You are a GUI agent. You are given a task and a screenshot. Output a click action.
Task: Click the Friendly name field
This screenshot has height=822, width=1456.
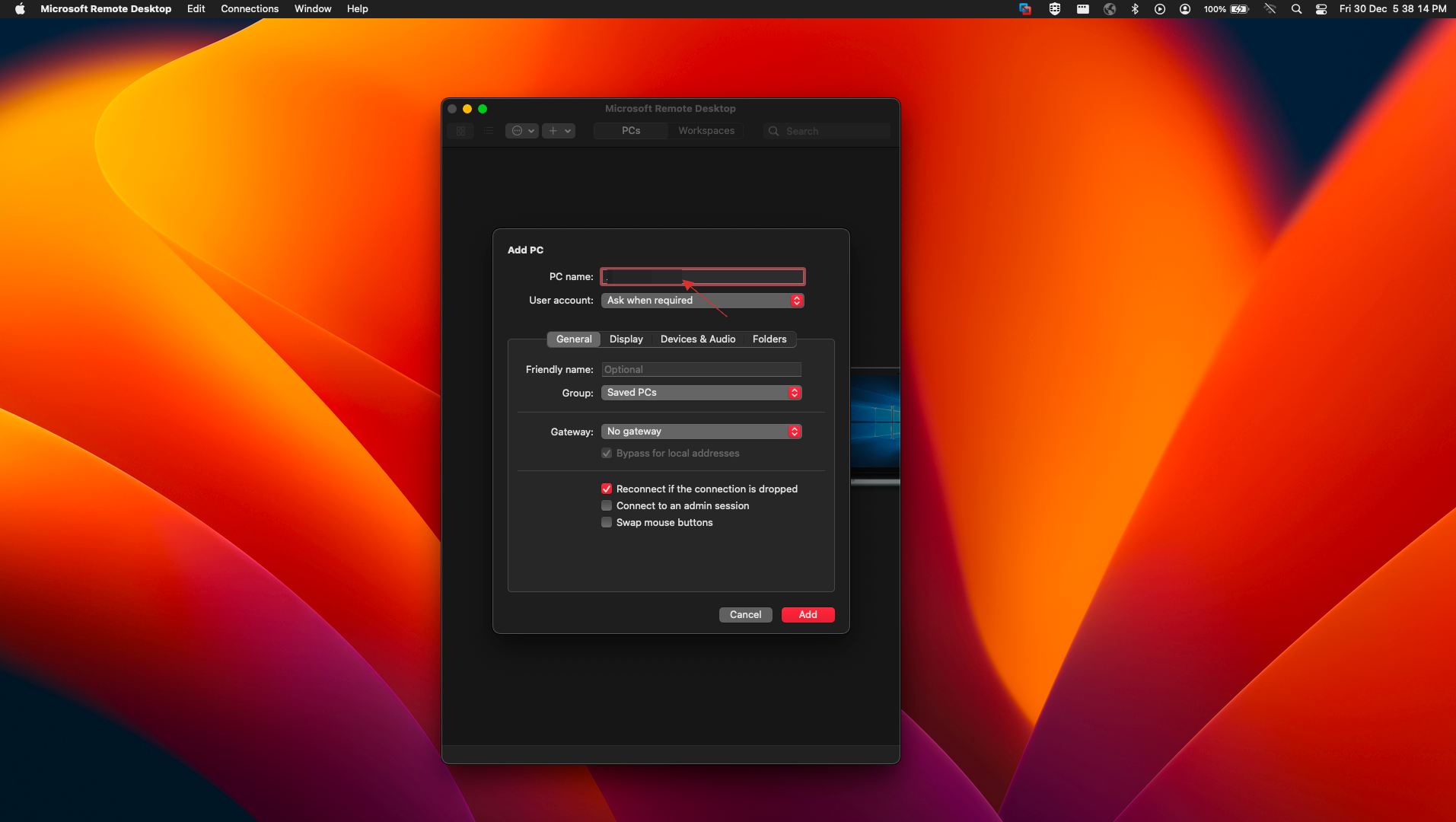click(701, 370)
